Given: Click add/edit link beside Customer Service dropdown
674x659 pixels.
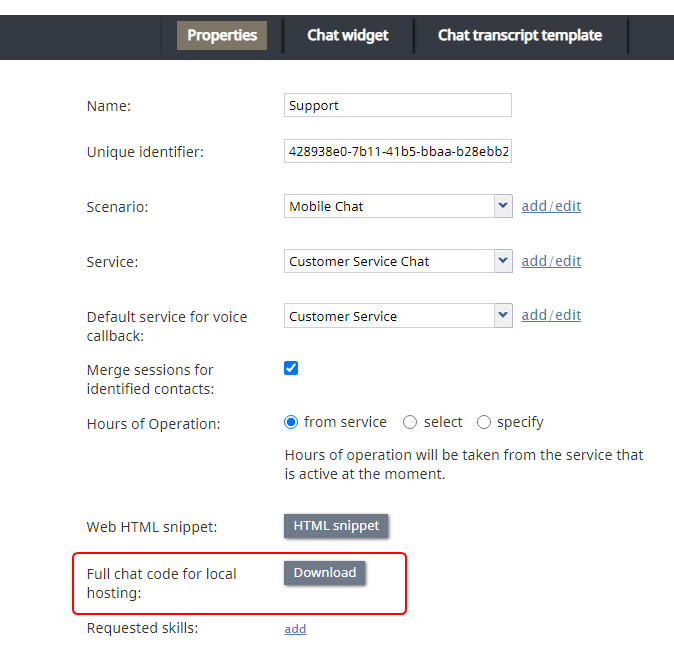Looking at the screenshot, I should click(551, 315).
